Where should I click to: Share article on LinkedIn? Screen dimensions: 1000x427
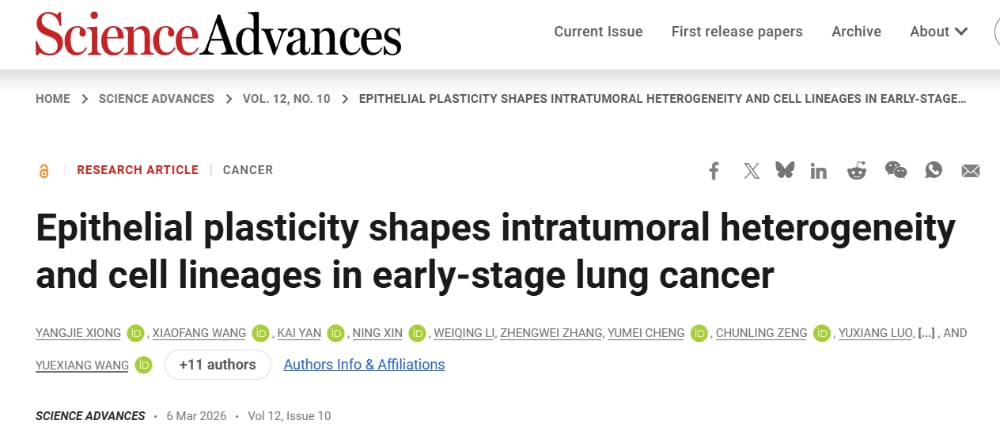pos(819,171)
